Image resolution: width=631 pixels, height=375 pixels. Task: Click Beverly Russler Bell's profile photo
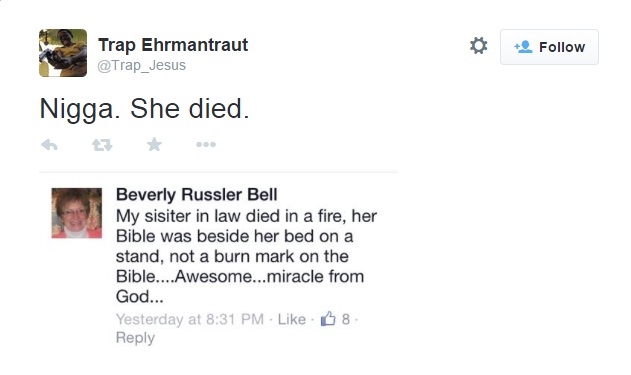coord(76,213)
